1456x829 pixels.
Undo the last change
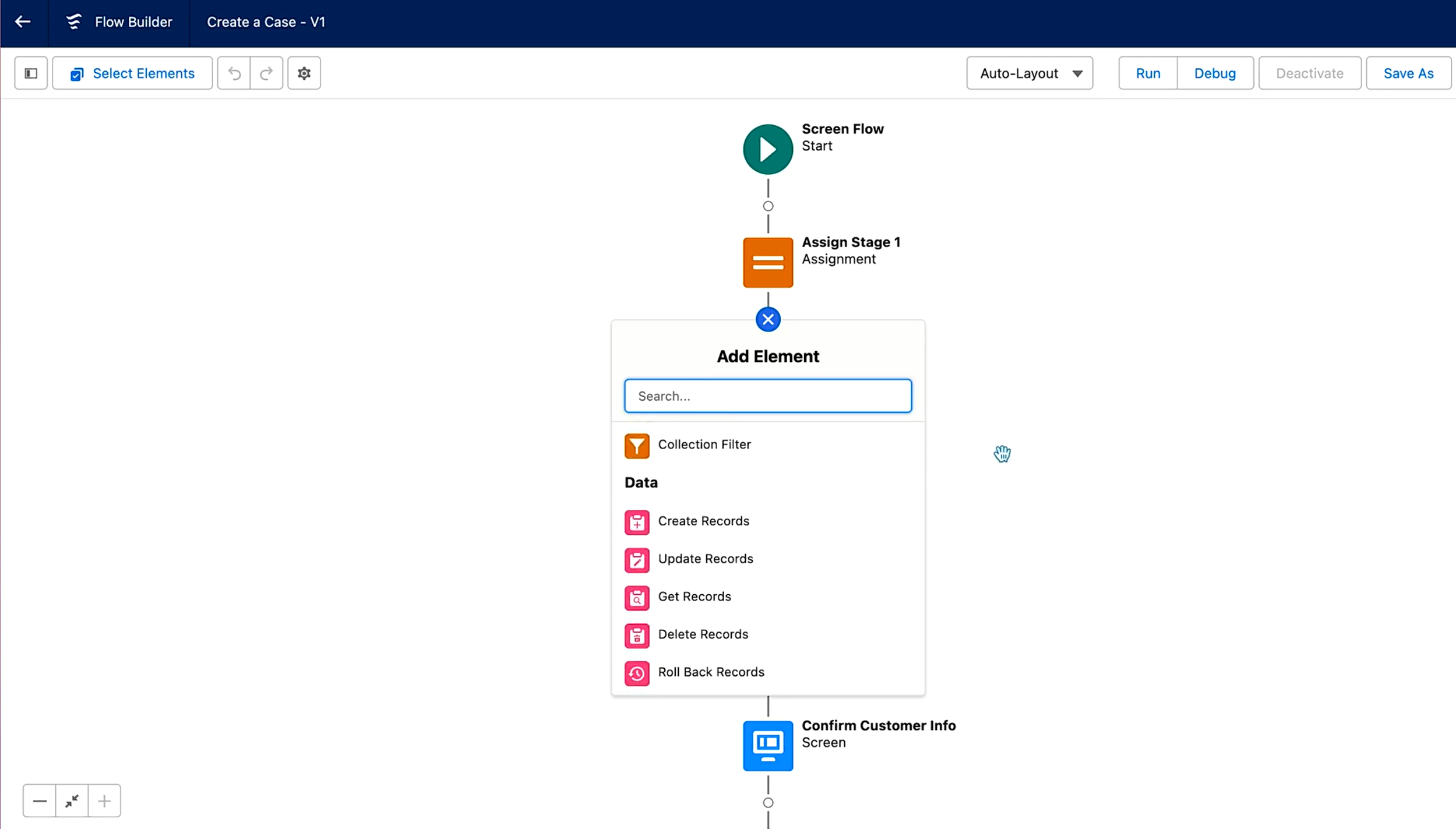pos(234,73)
